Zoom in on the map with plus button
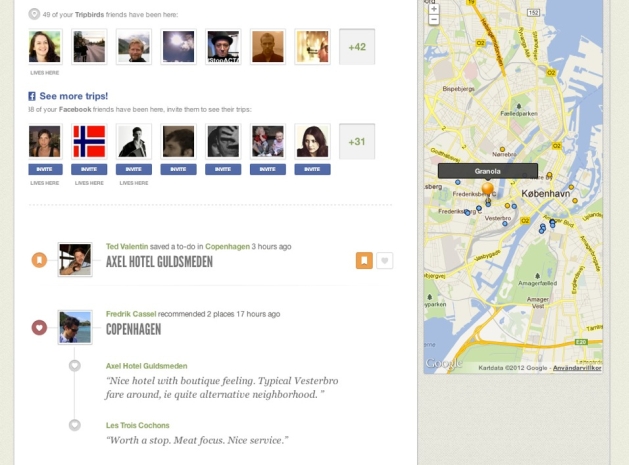 tap(434, 9)
